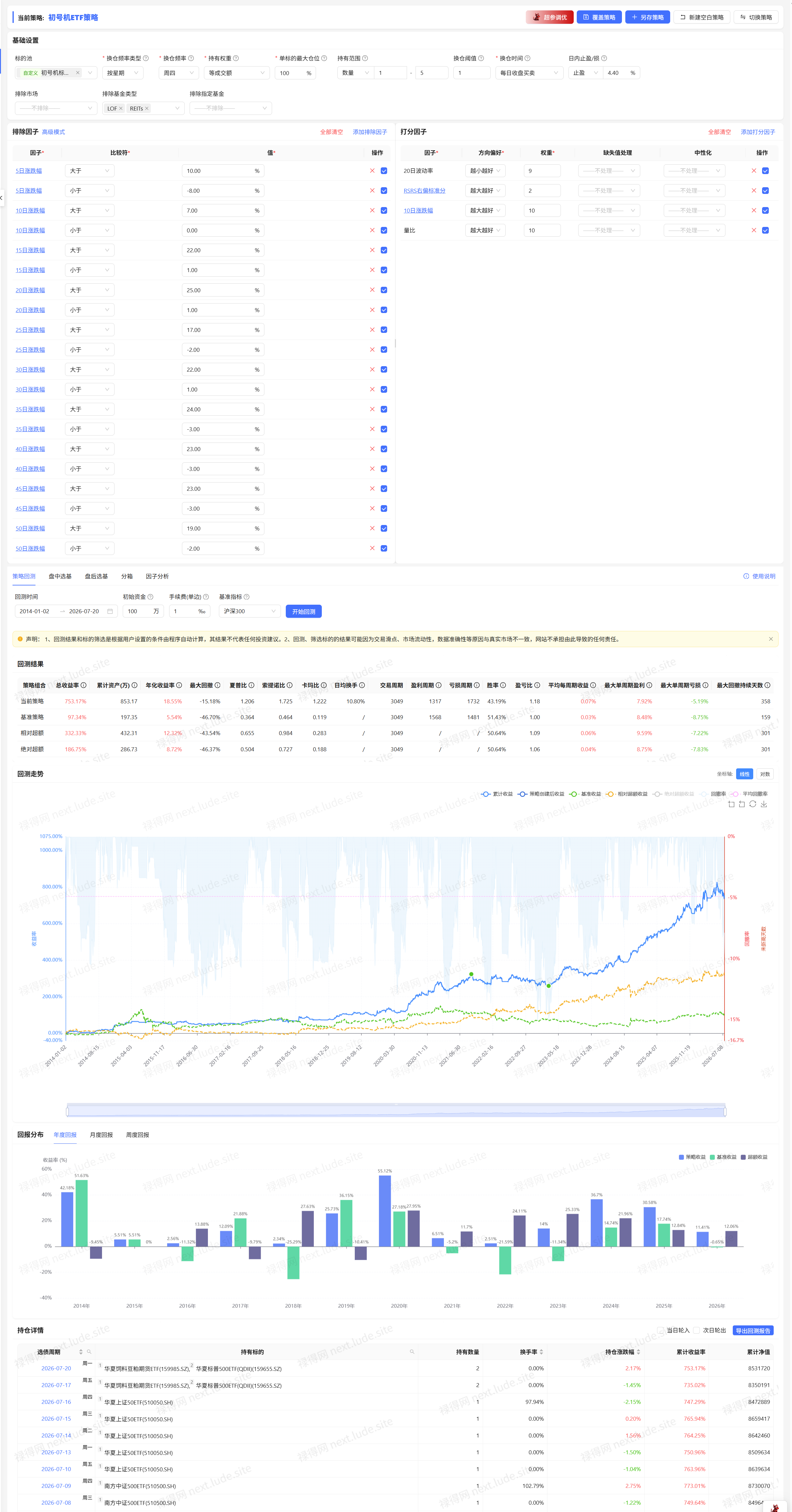Uncheck the first 5日涨跌幅 exclusion factor
Viewport: 792px width, 1512px height.
click(x=384, y=171)
